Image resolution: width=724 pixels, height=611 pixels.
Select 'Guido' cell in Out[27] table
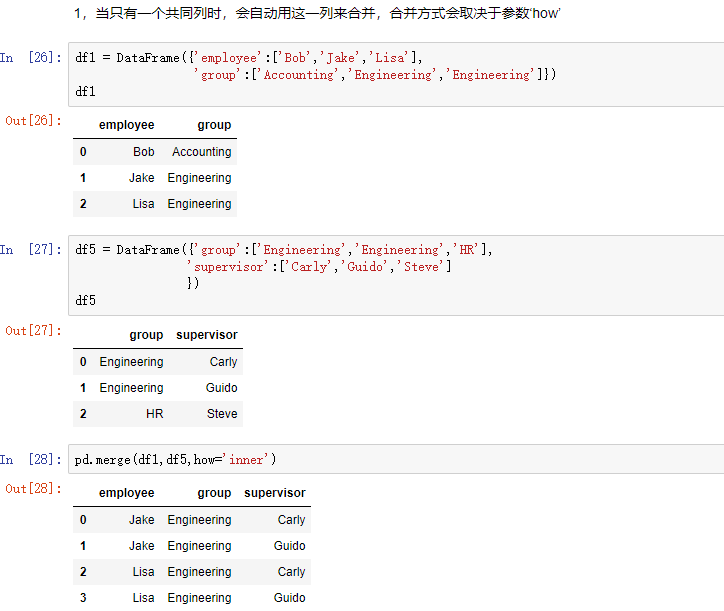[x=222, y=387]
